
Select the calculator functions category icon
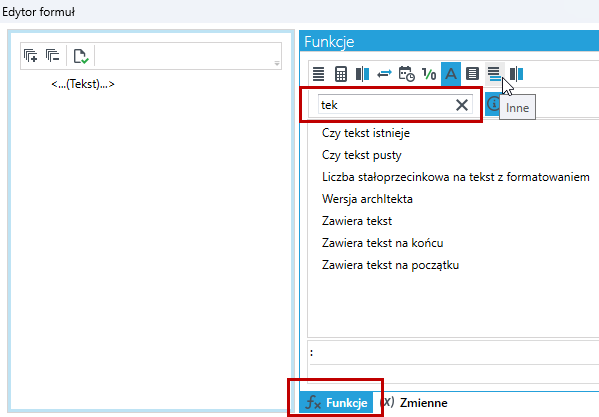click(x=341, y=74)
